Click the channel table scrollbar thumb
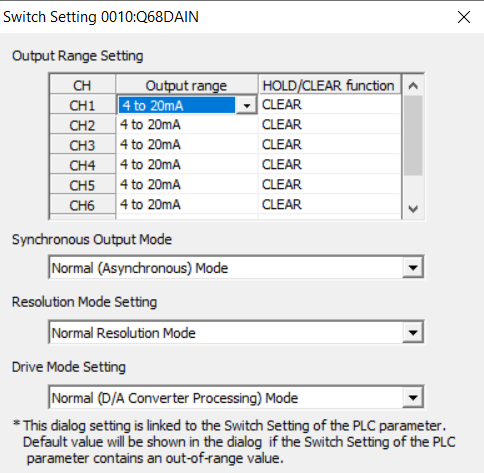484x473 pixels. [x=413, y=135]
